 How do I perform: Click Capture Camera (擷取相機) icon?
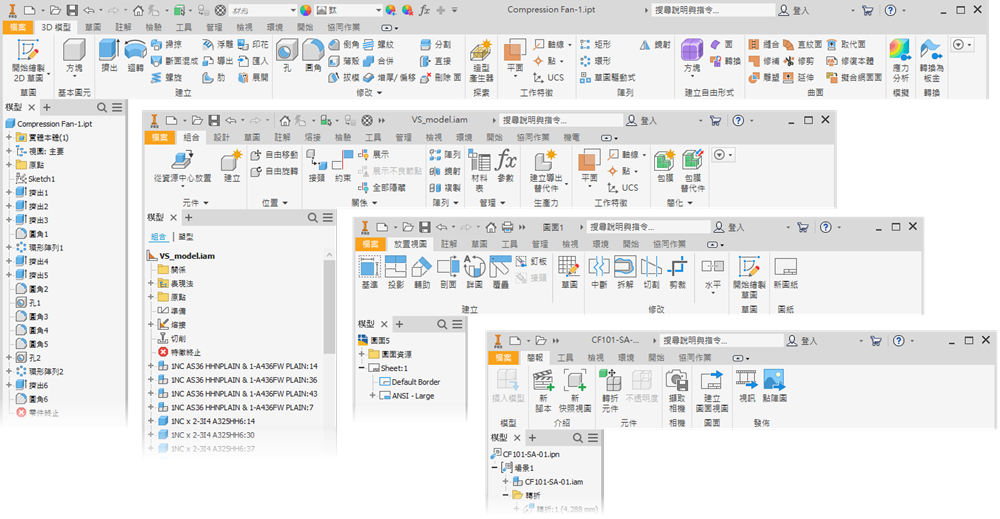pos(677,391)
